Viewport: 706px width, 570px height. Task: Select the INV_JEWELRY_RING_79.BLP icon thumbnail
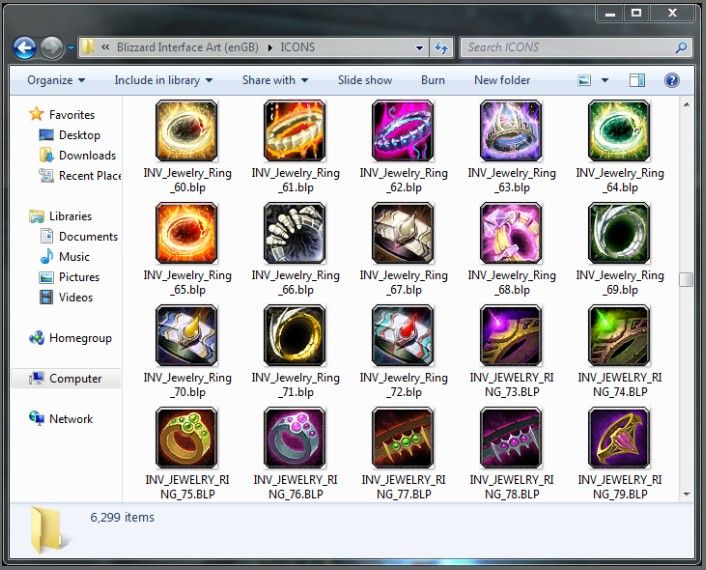pos(619,438)
